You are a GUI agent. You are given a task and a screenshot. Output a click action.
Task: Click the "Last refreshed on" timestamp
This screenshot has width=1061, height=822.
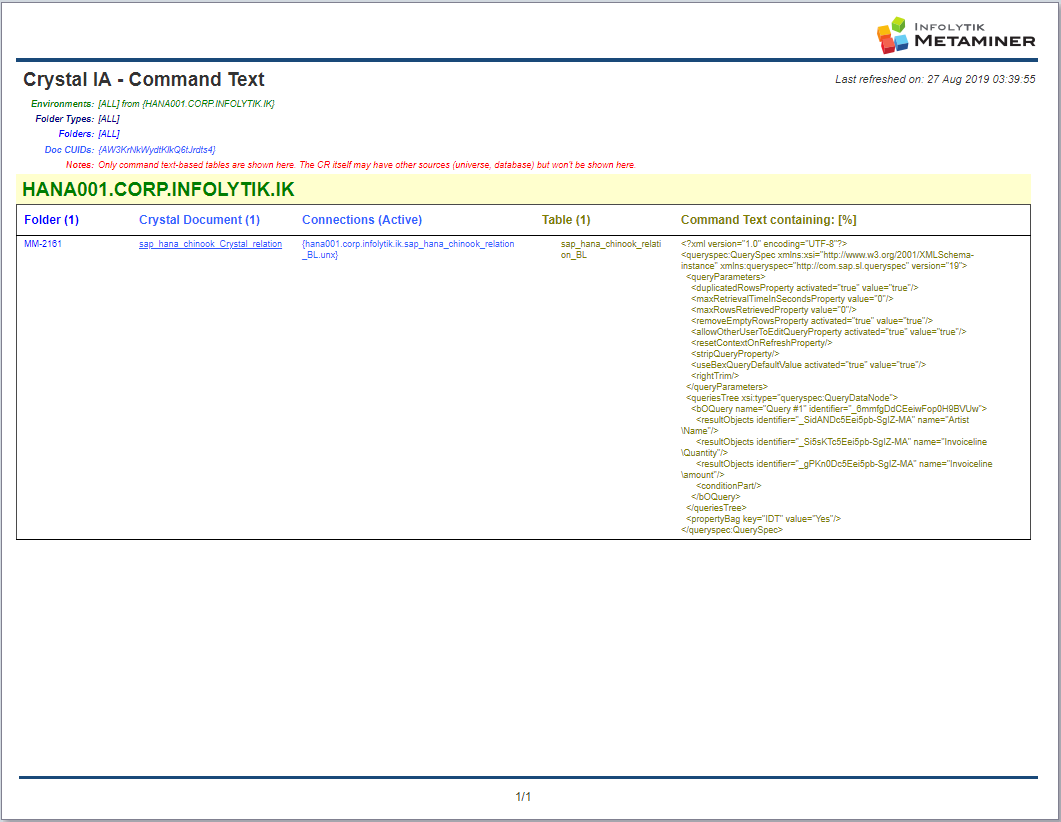coord(935,79)
